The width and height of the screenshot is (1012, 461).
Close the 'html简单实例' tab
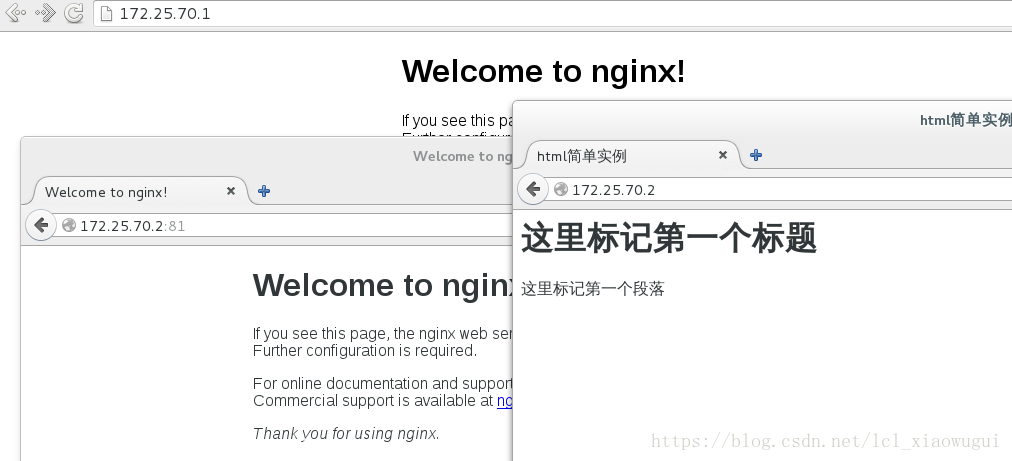point(723,155)
